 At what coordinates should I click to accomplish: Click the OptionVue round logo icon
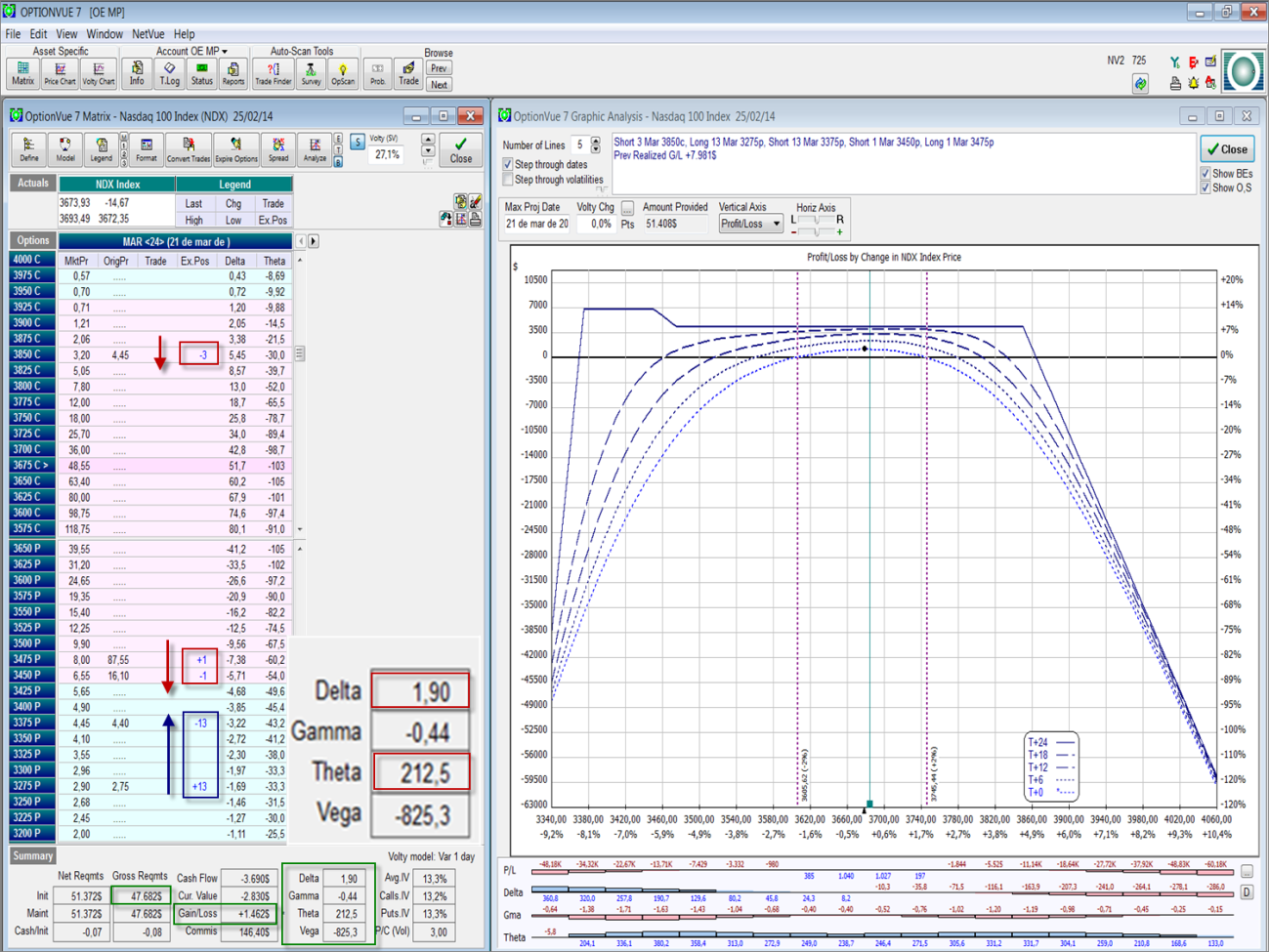click(1244, 71)
